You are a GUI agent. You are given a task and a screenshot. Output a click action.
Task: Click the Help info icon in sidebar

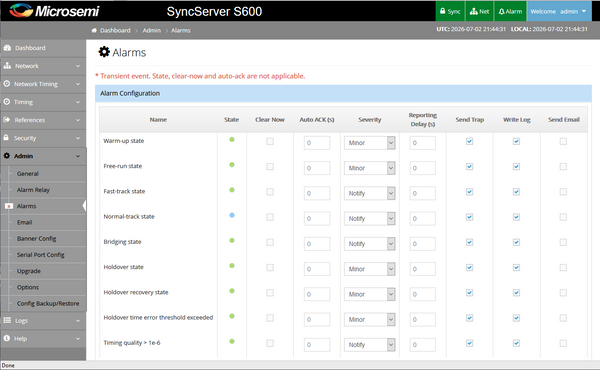coord(7,338)
